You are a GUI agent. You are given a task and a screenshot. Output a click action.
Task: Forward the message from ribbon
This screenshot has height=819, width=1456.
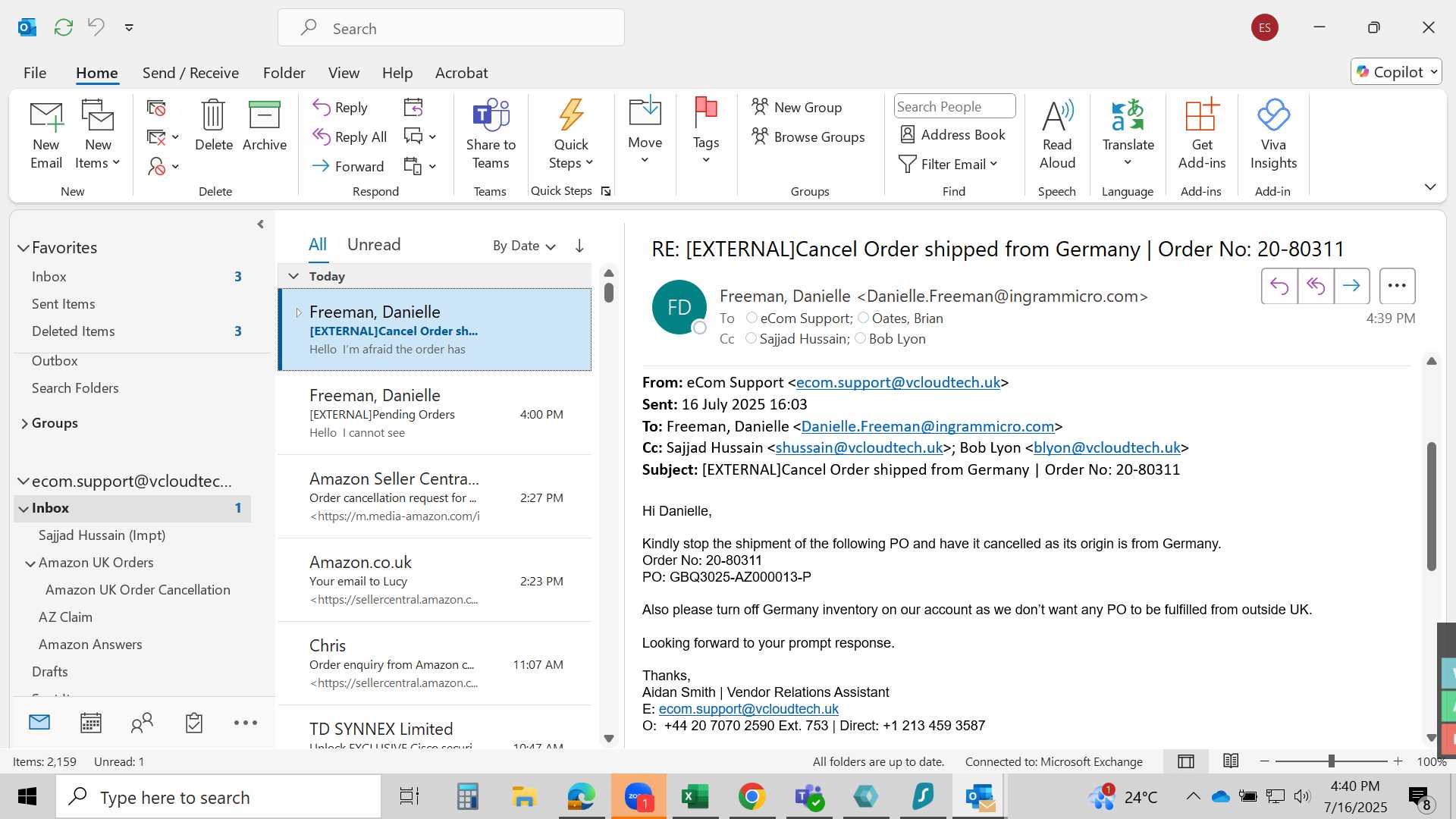click(348, 166)
